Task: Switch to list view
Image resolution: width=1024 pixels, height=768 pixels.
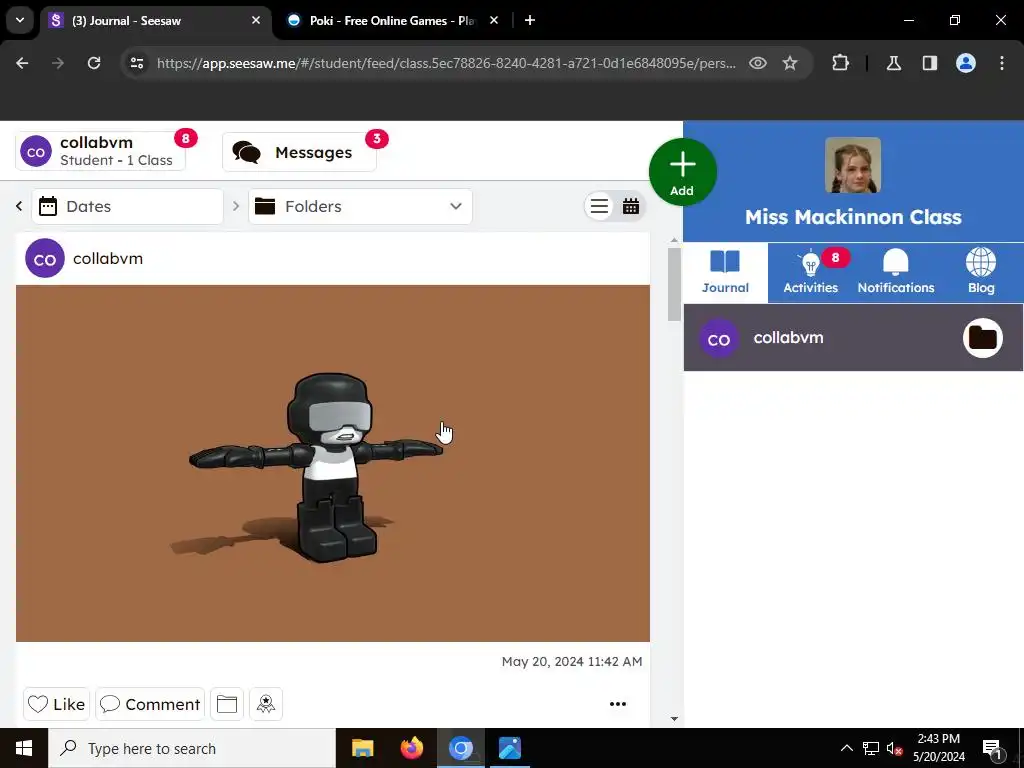Action: click(x=599, y=206)
